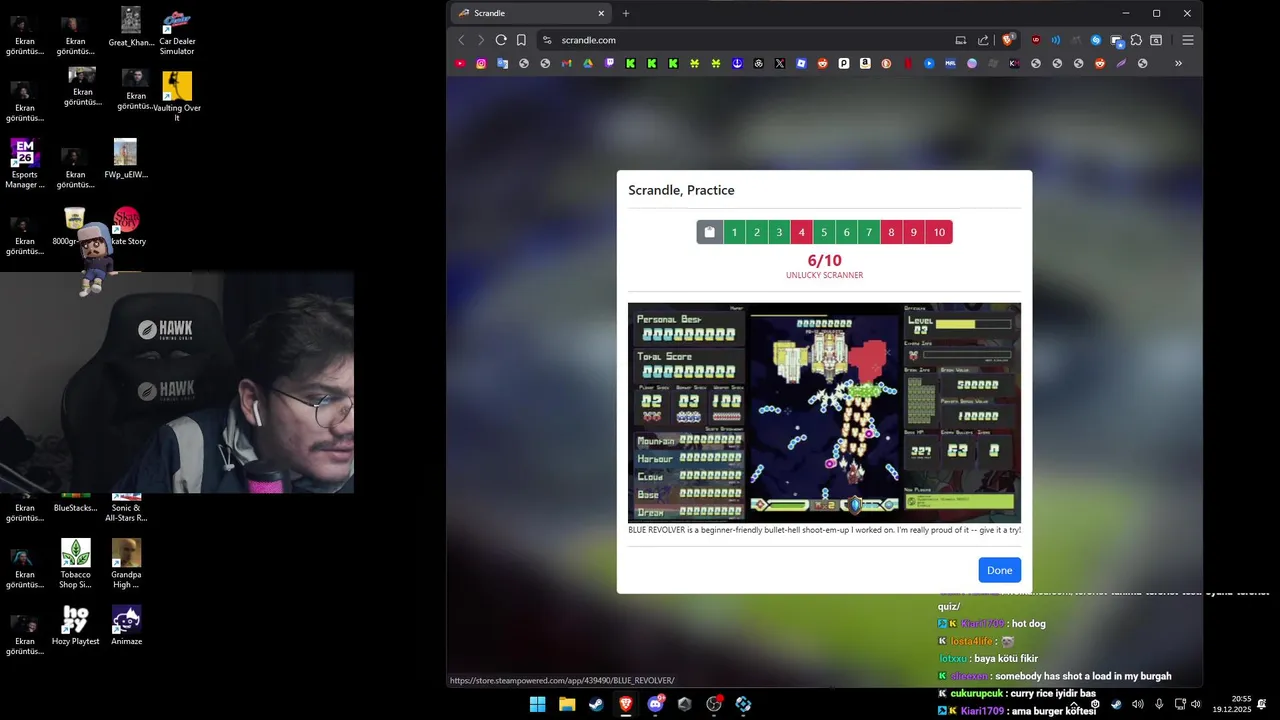Image resolution: width=1280 pixels, height=720 pixels.
Task: Click the share icon in address bar
Action: (983, 40)
